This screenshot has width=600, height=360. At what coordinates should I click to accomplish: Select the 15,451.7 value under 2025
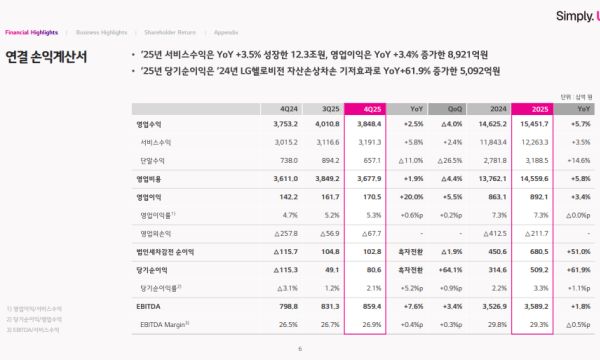[534, 124]
